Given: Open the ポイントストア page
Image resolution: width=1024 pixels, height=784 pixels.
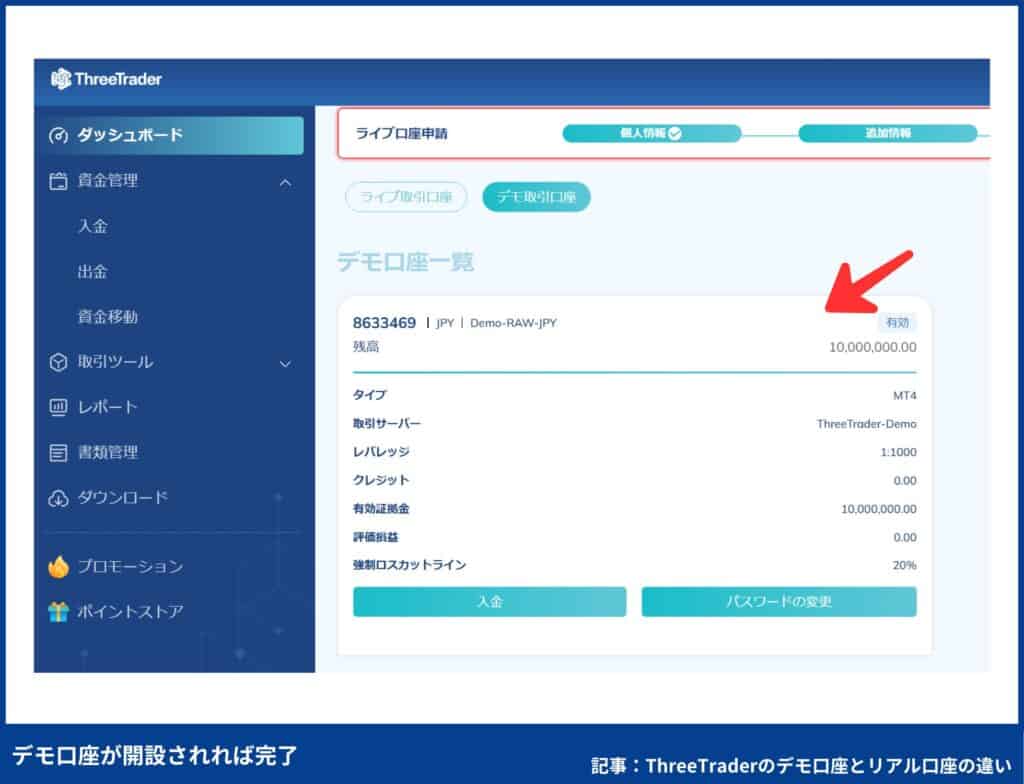Looking at the screenshot, I should coord(131,612).
